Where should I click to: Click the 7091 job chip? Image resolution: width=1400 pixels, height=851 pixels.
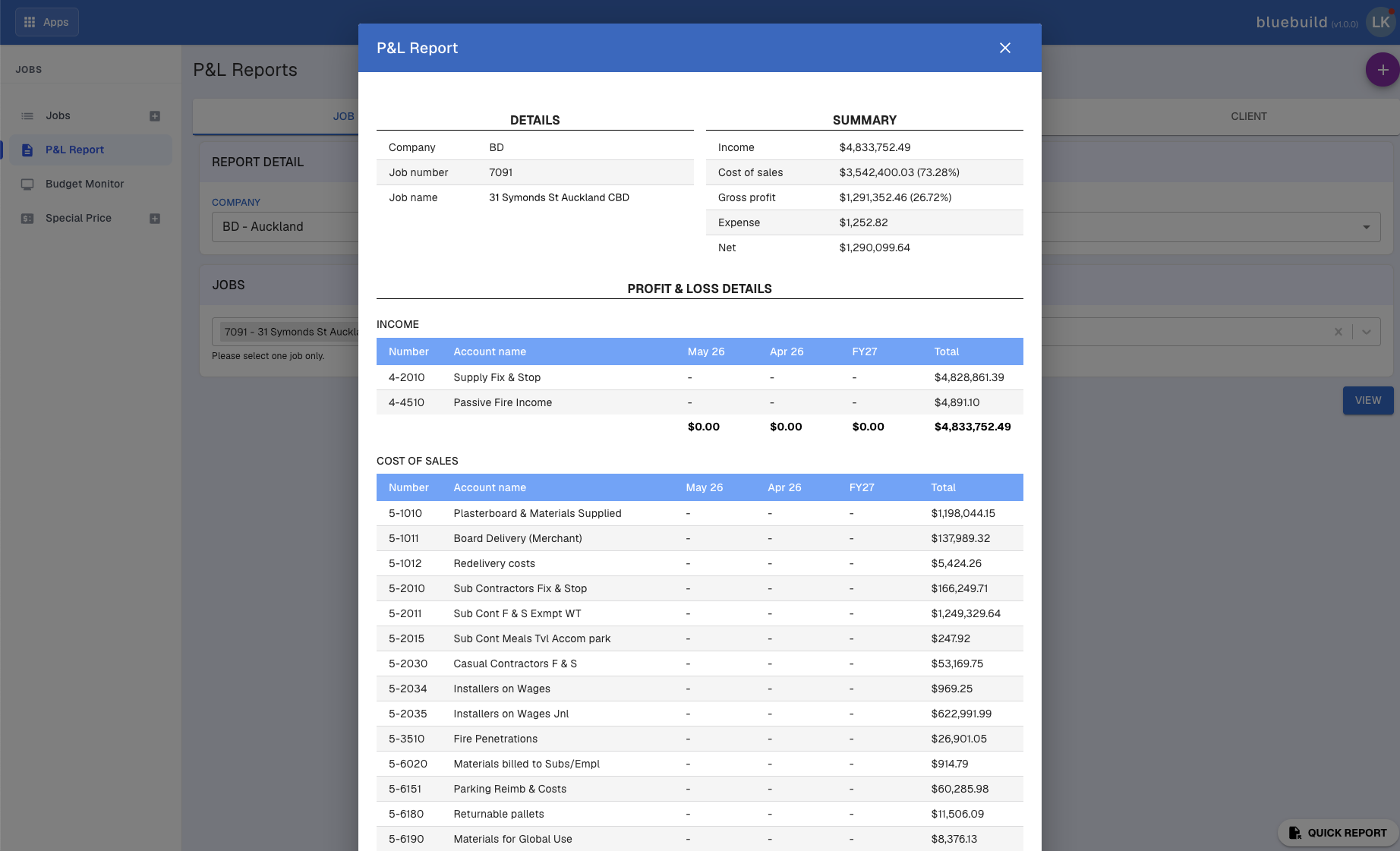pyautogui.click(x=289, y=332)
